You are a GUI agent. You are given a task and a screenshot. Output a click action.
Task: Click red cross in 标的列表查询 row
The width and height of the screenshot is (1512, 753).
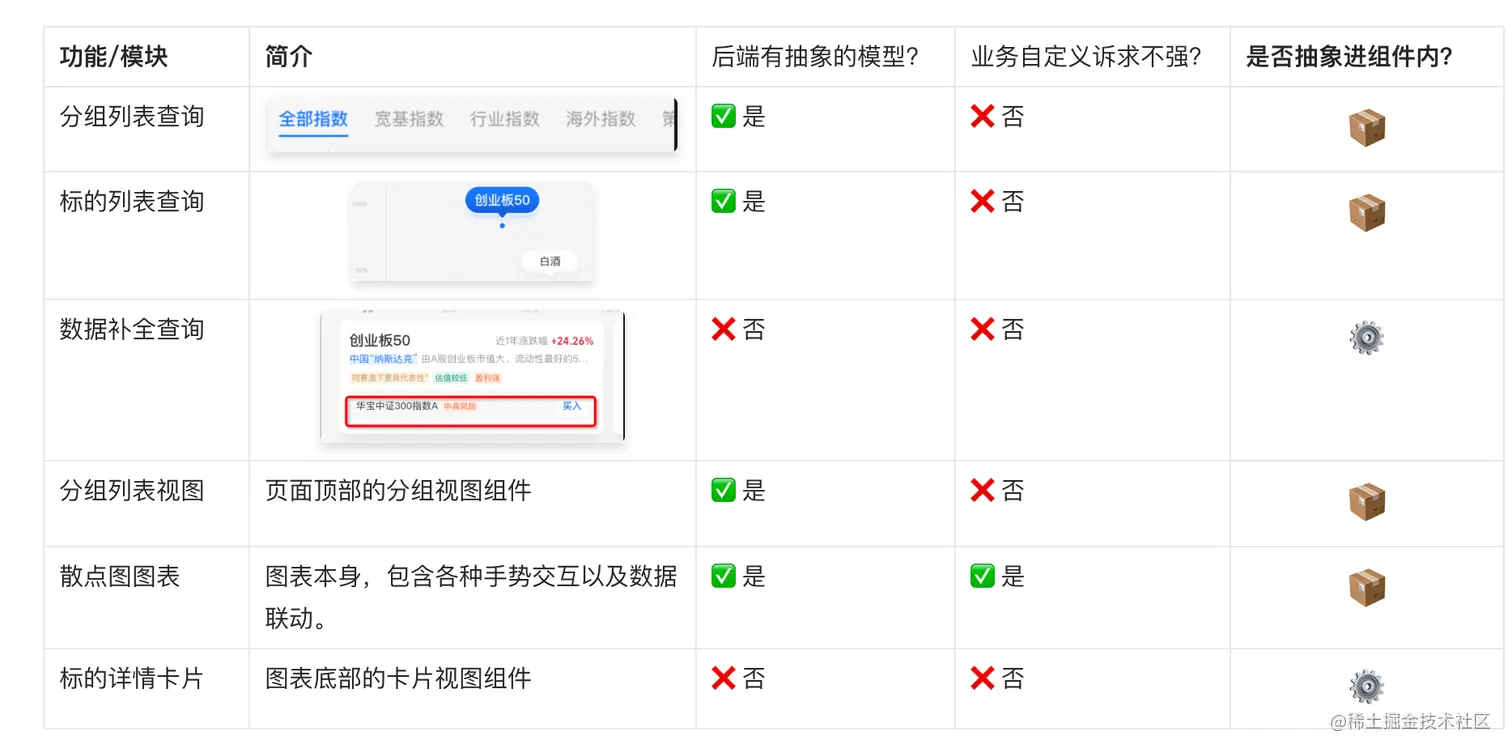pyautogui.click(x=982, y=201)
